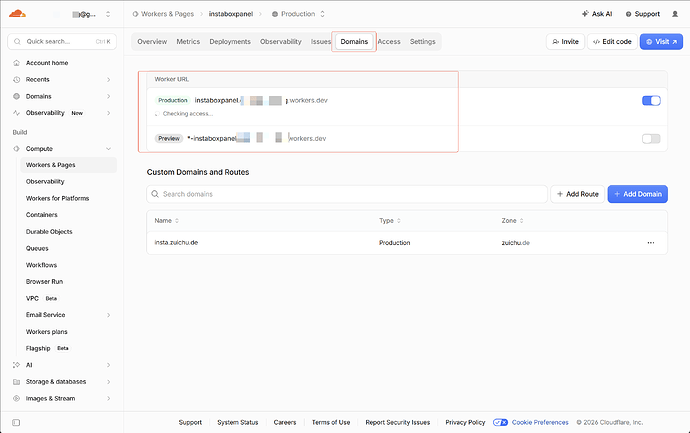
Task: Switch to the Deployments tab
Action: coord(230,41)
